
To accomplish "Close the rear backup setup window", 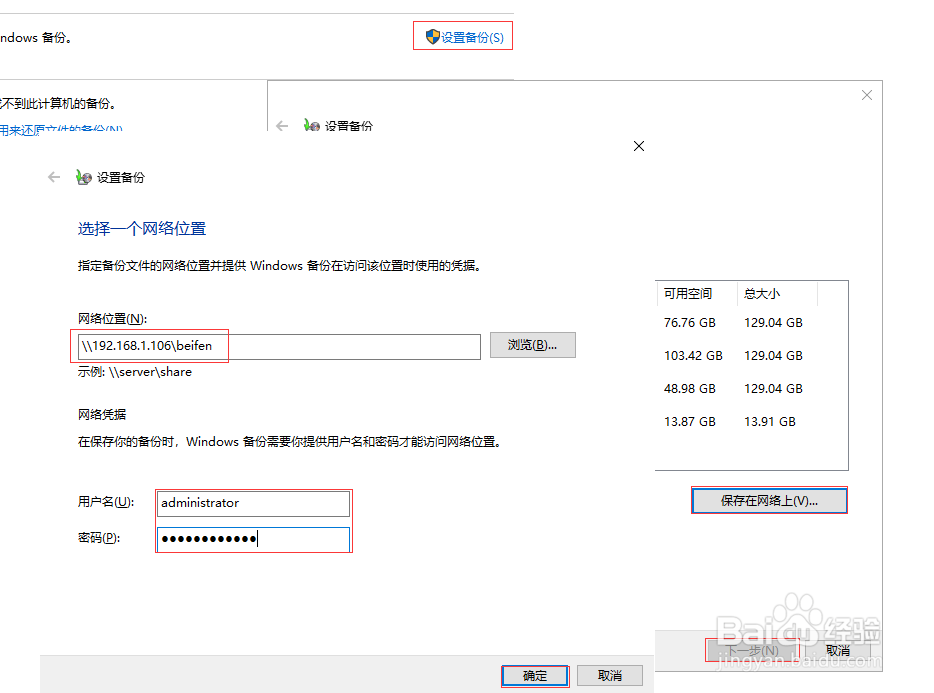I will [x=867, y=95].
